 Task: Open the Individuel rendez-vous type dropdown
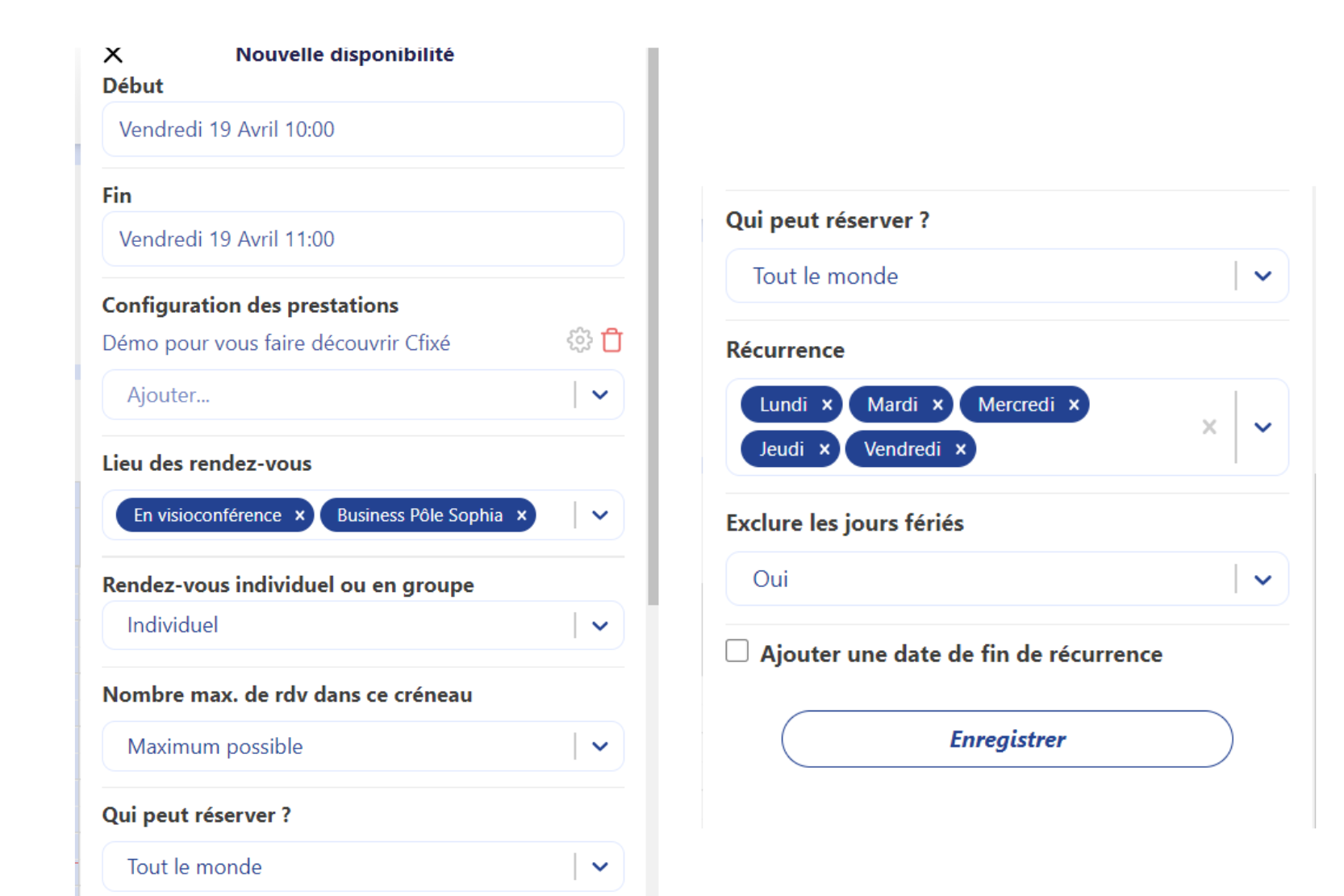(x=599, y=626)
